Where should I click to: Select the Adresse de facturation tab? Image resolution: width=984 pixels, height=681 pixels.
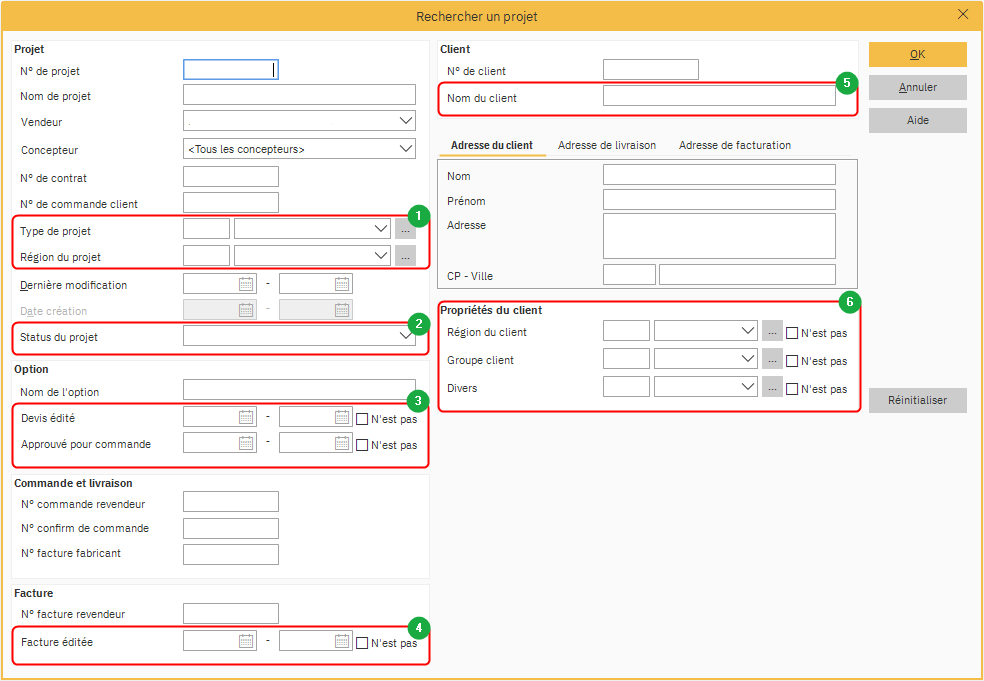click(x=734, y=145)
